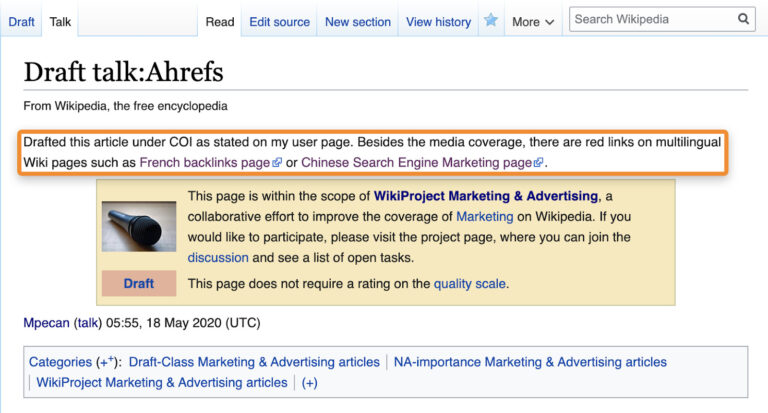The height and width of the screenshot is (413, 768).
Task: Add page to watchlist with star icon
Action: click(x=491, y=20)
